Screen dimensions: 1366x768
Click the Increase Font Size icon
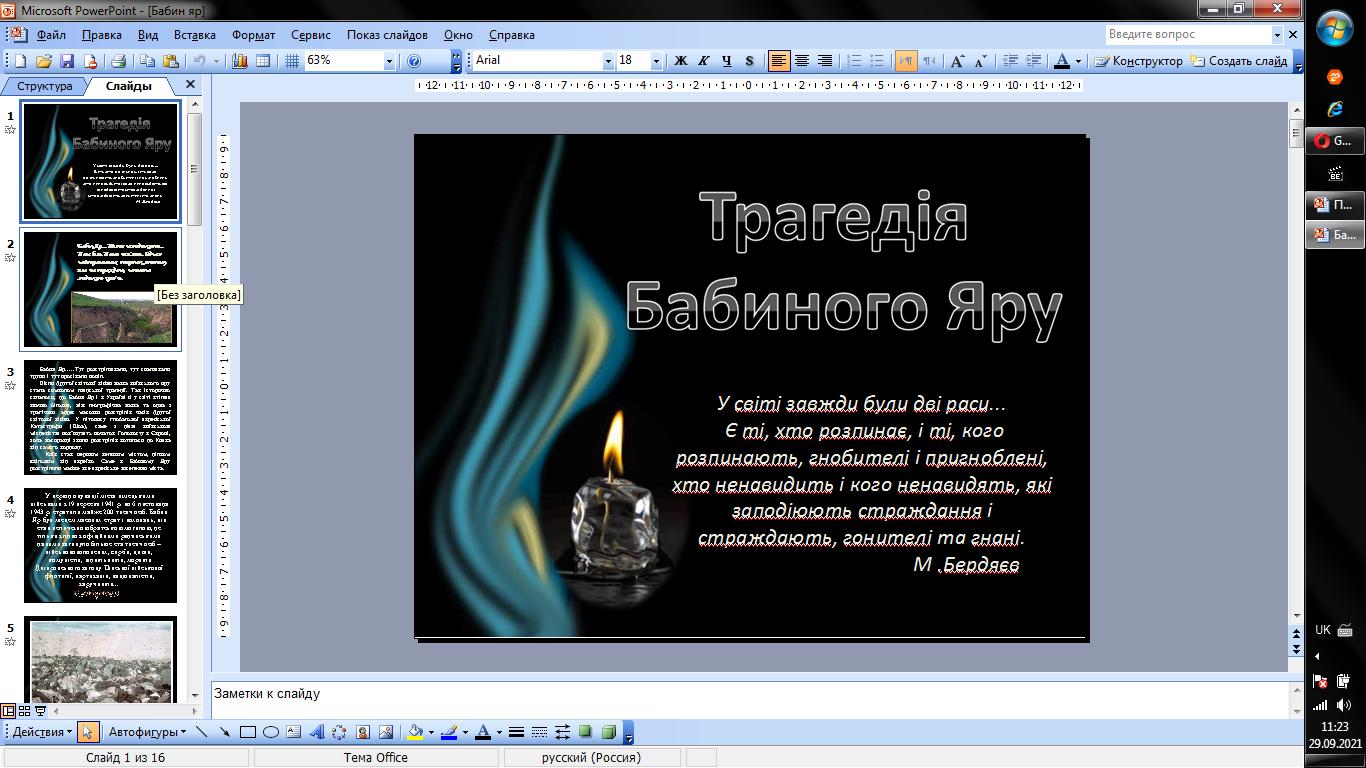957,61
